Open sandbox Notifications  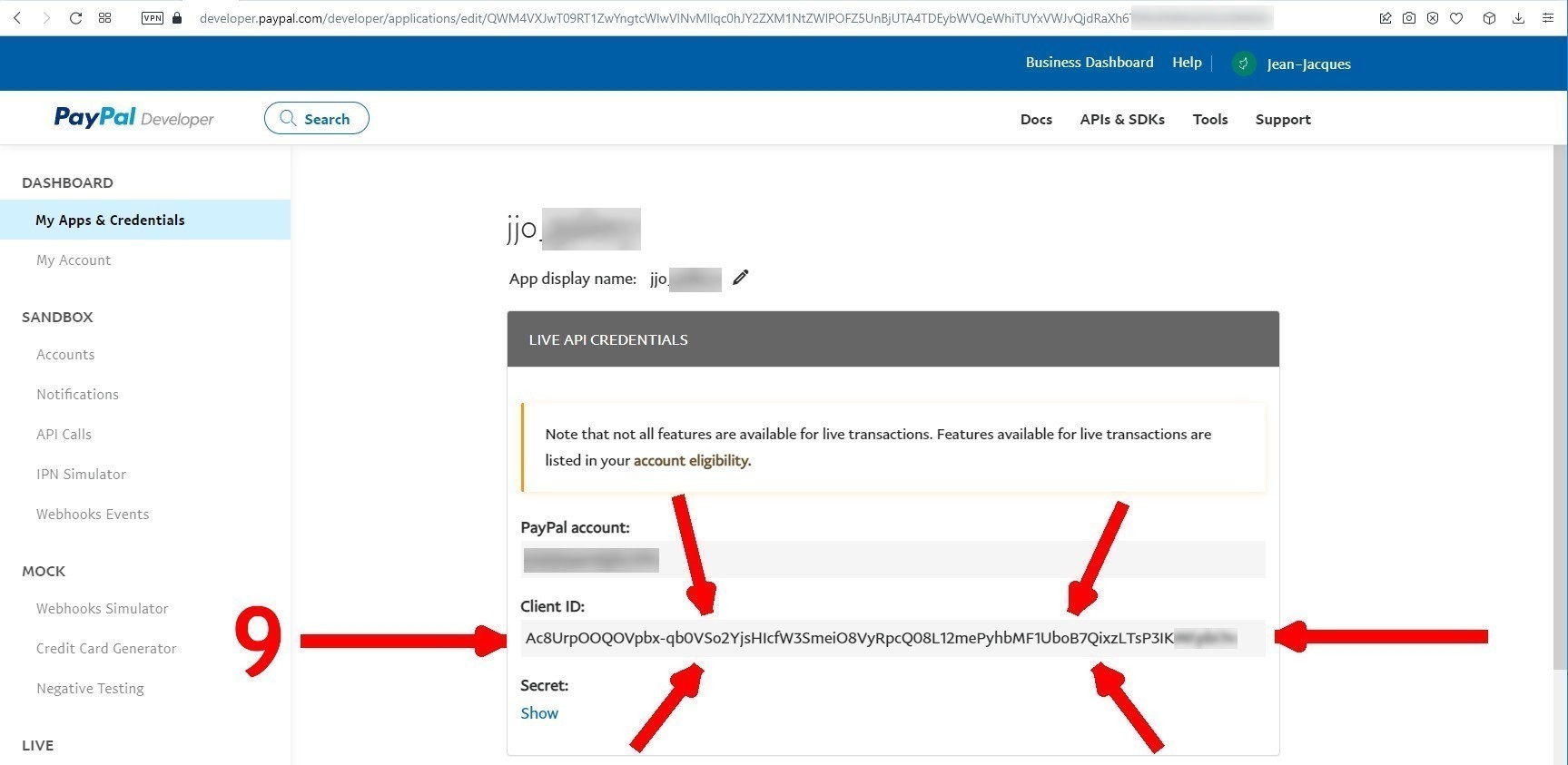[x=77, y=394]
